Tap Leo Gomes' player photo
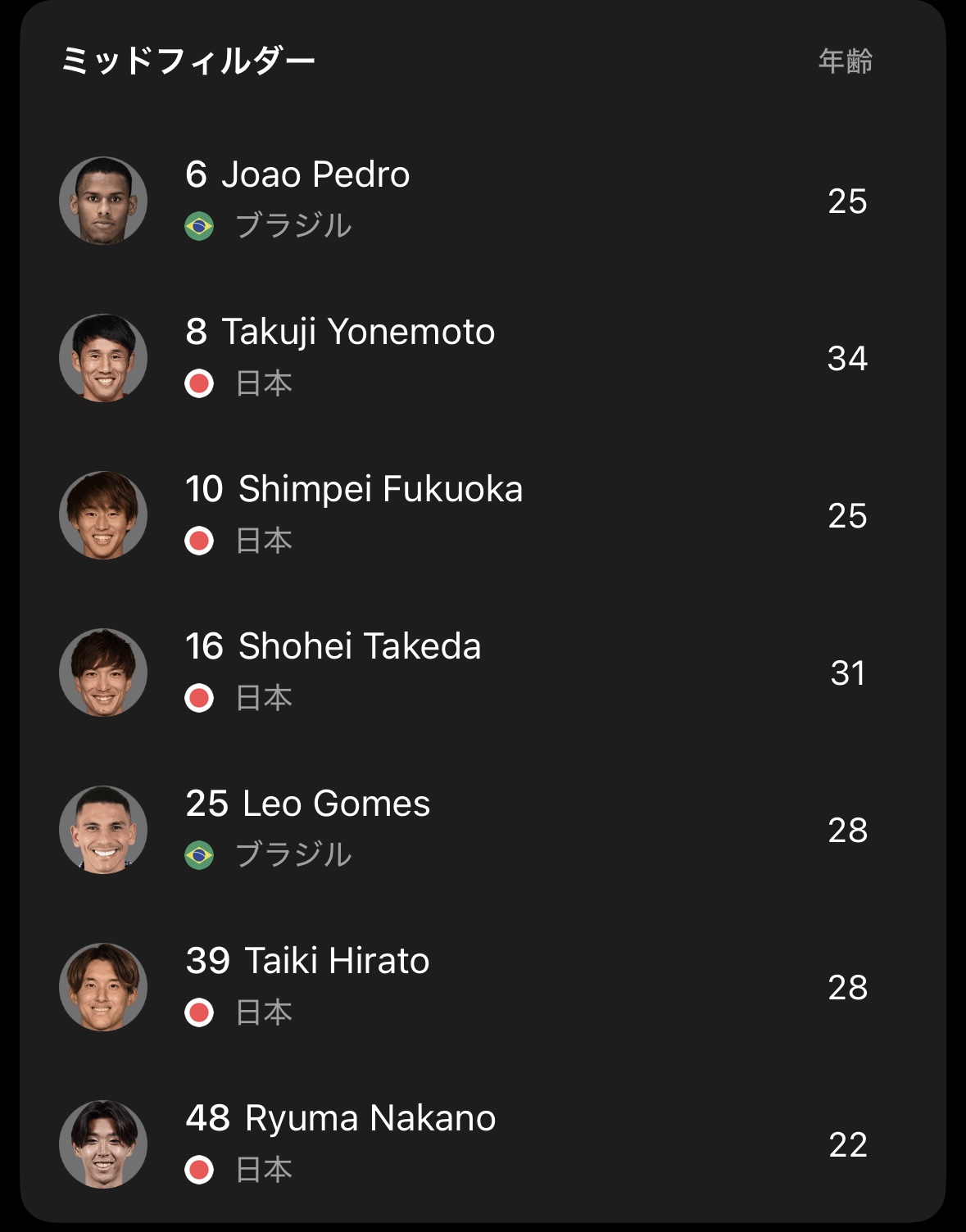Image resolution: width=966 pixels, height=1232 pixels. [x=103, y=830]
